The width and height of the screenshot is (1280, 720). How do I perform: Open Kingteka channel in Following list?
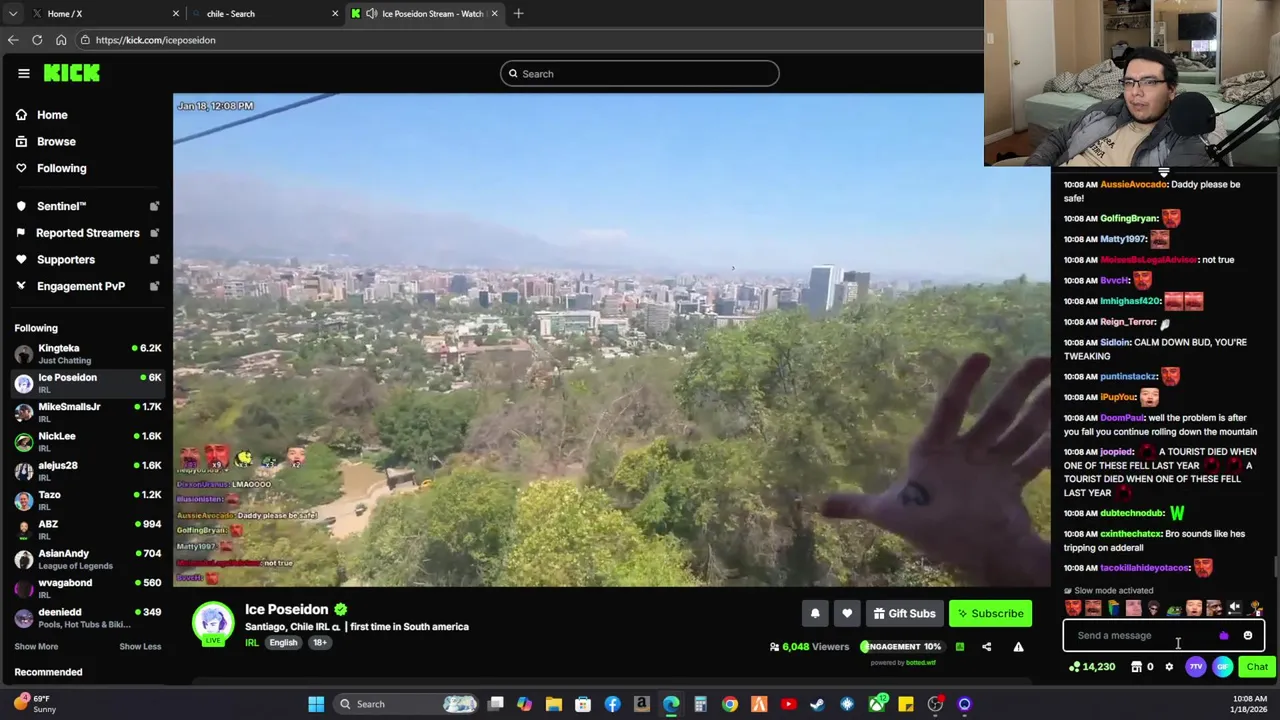(x=88, y=354)
